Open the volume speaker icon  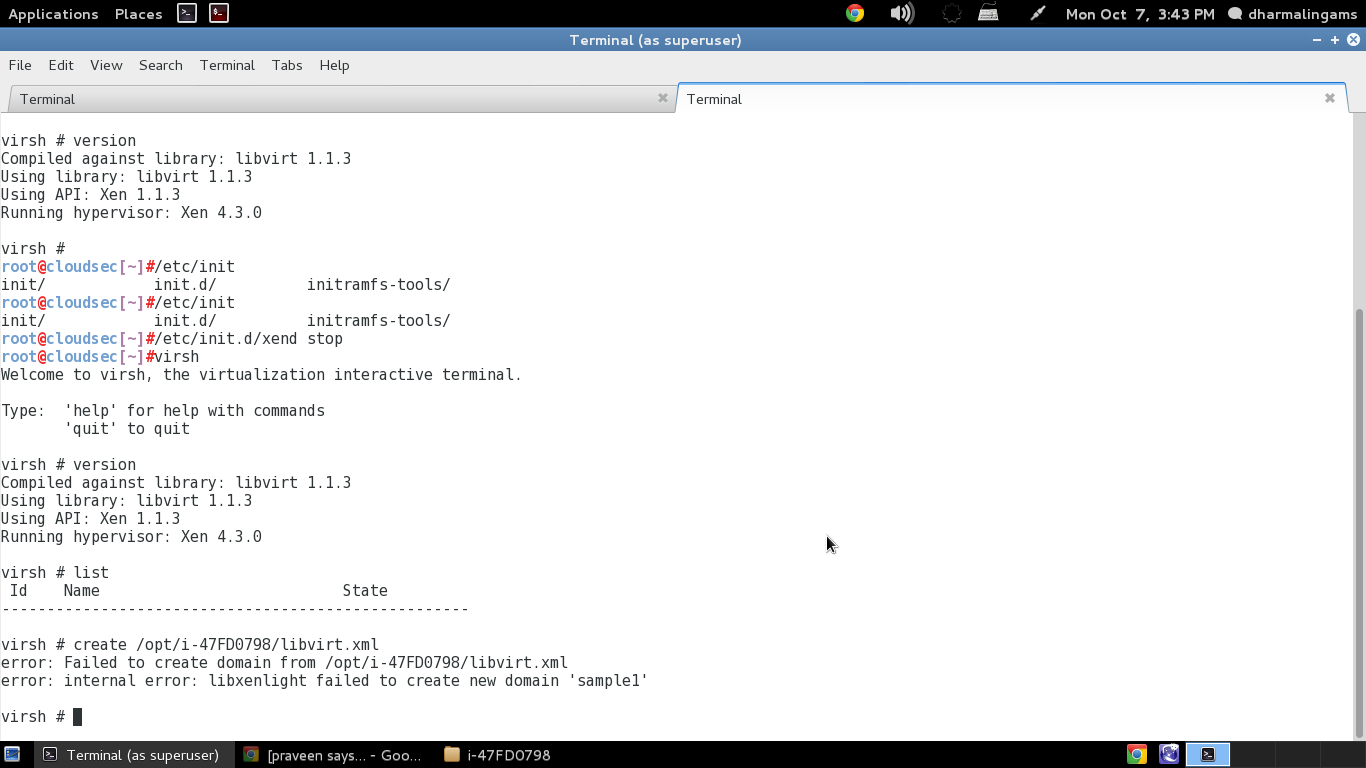tap(901, 13)
